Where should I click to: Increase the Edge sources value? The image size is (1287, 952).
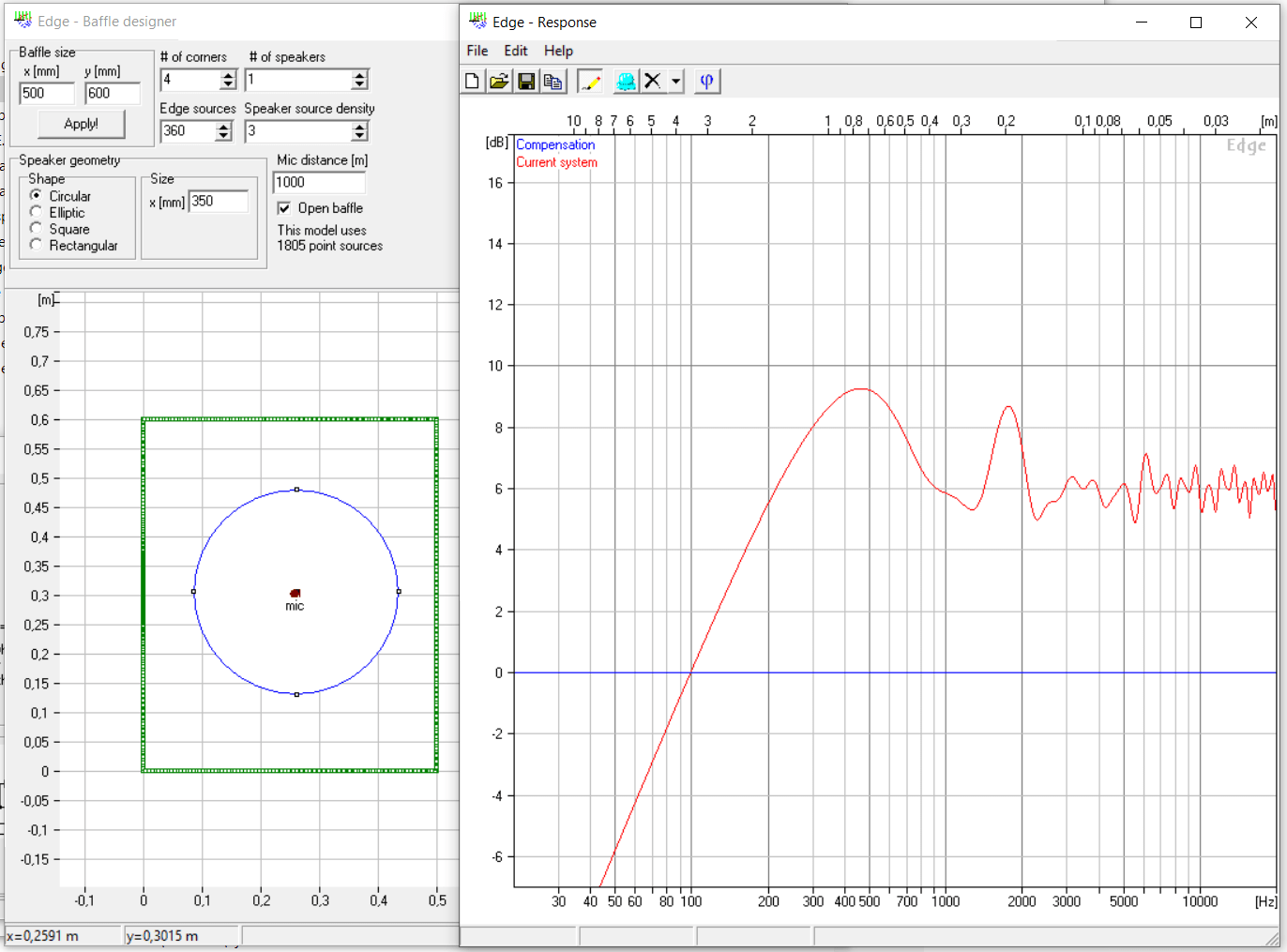coord(223,127)
